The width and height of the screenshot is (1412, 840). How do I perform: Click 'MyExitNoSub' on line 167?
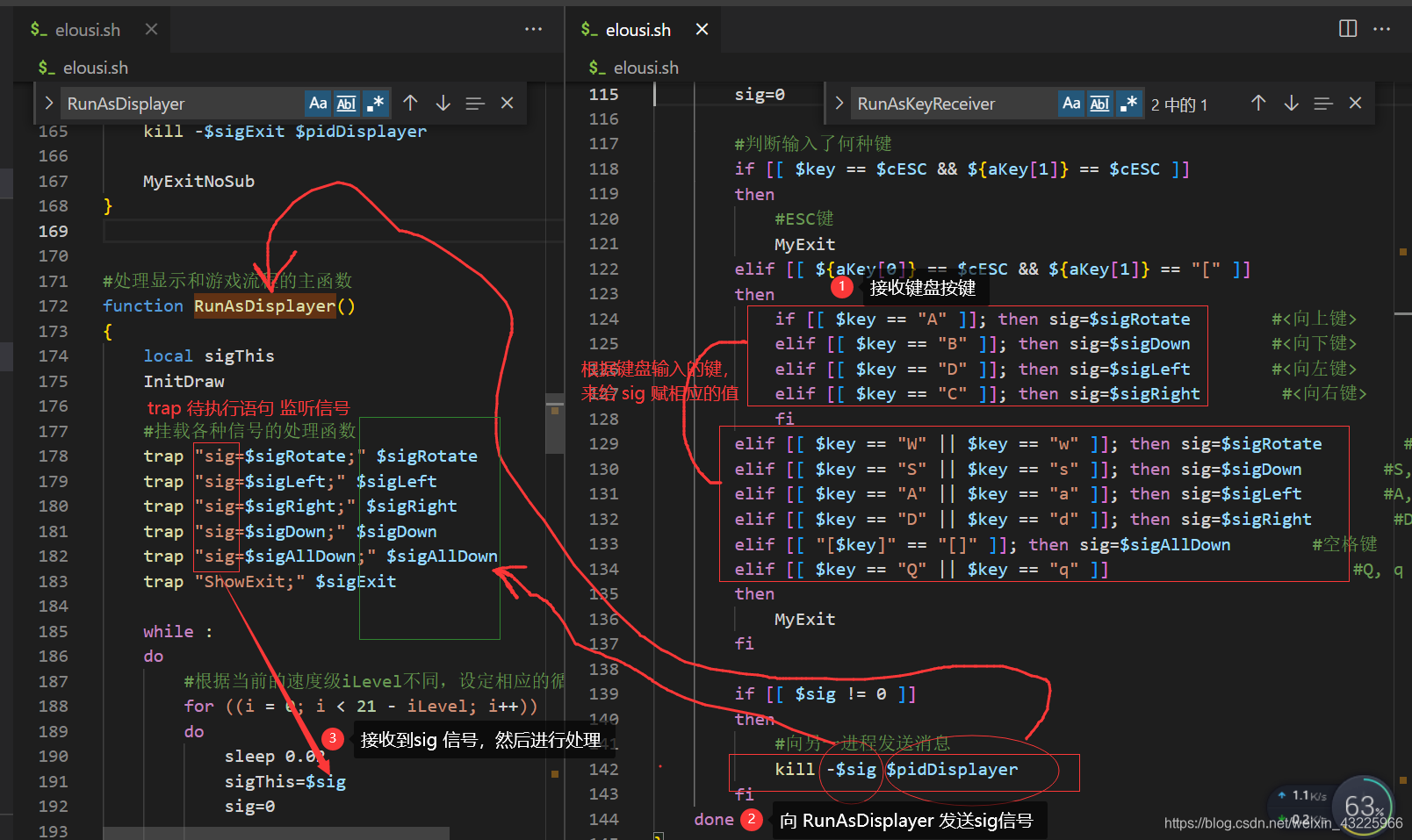tap(198, 181)
